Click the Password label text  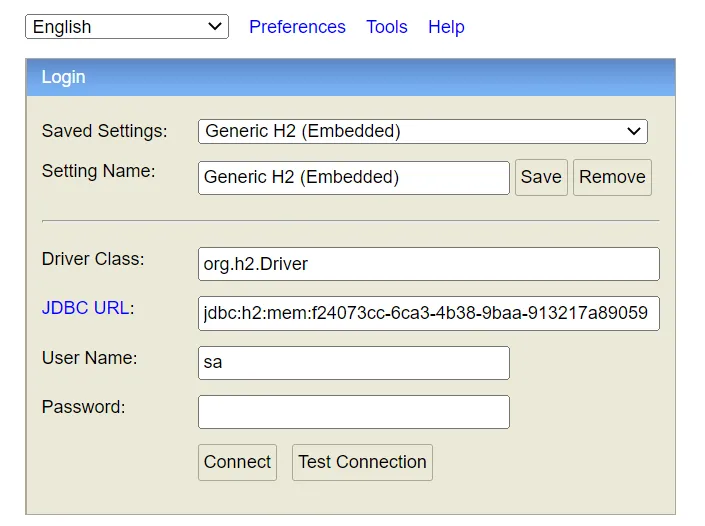pos(83,407)
